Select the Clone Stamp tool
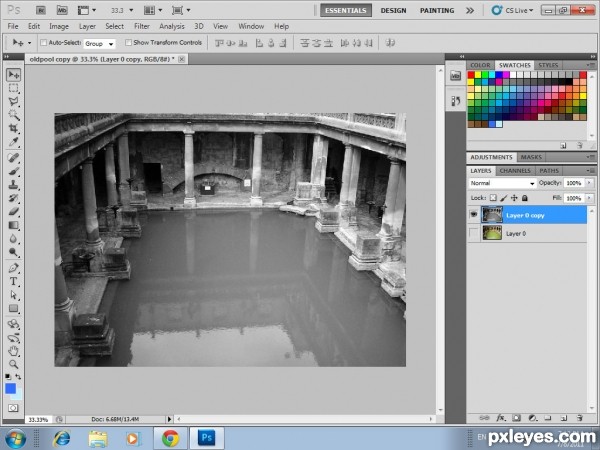Viewport: 600px width, 450px height. (x=13, y=184)
